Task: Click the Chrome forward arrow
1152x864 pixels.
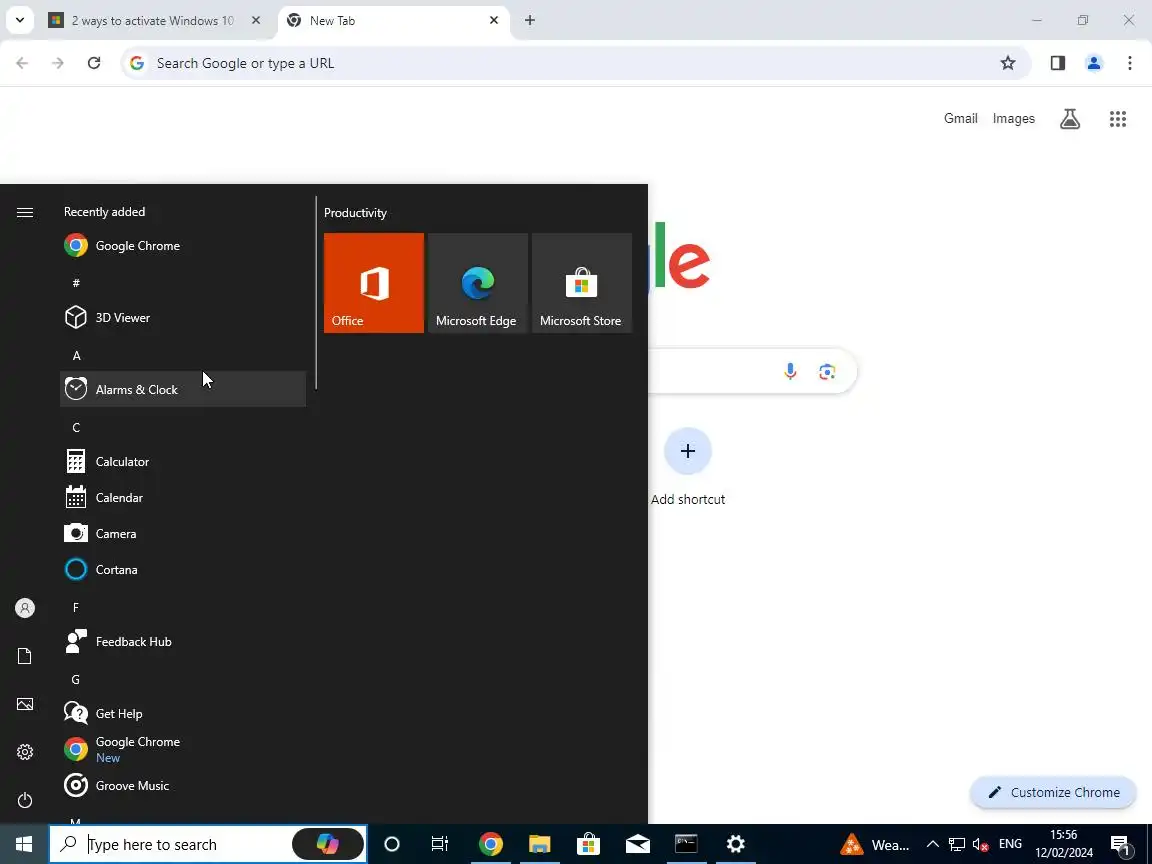Action: pos(57,63)
